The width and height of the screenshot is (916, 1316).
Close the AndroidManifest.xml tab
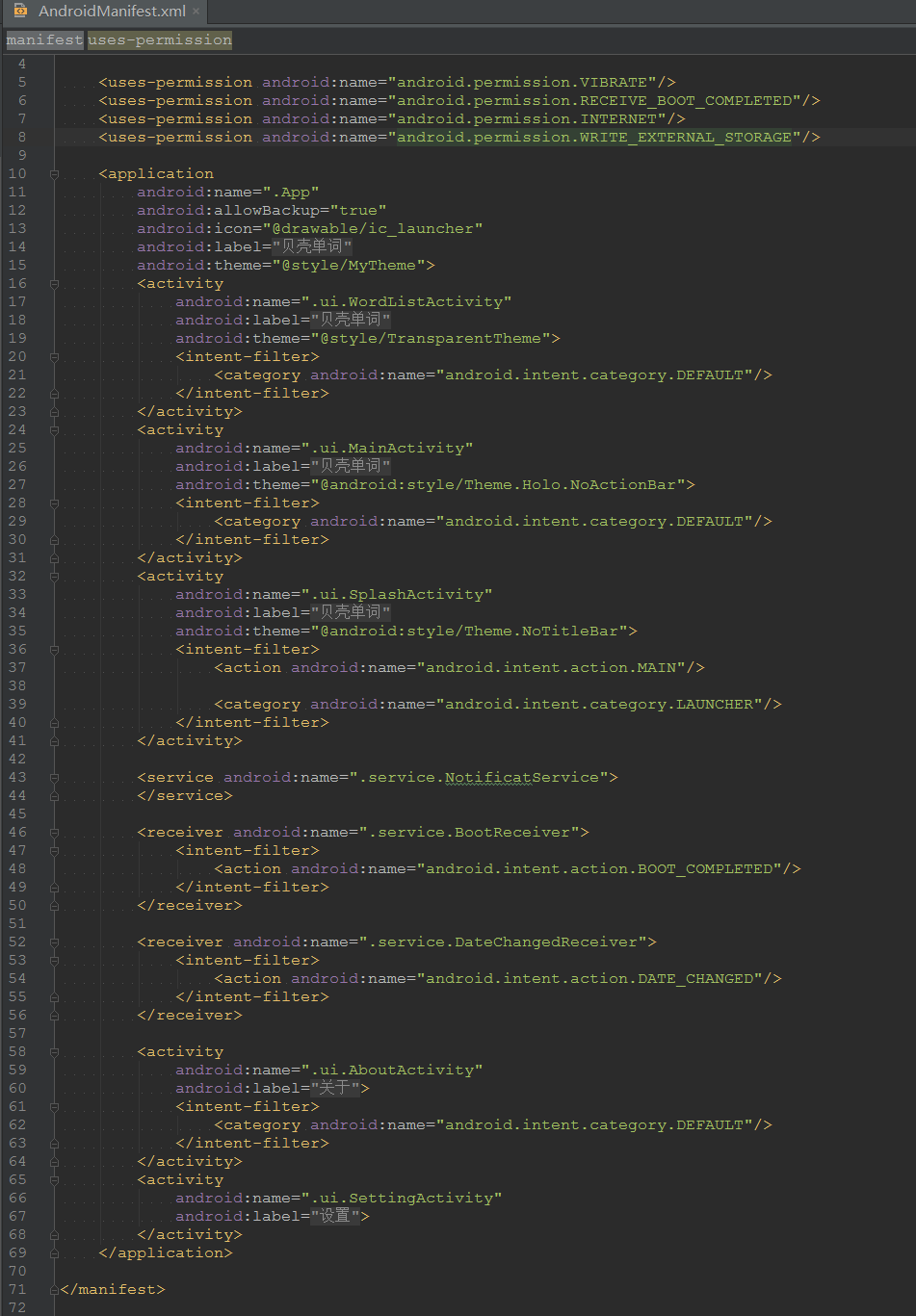[196, 12]
